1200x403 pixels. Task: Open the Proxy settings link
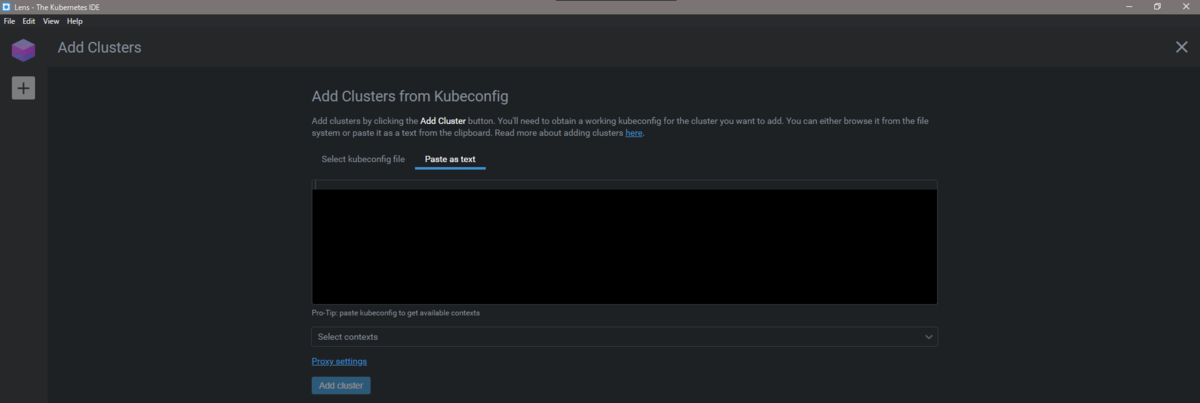click(x=339, y=361)
